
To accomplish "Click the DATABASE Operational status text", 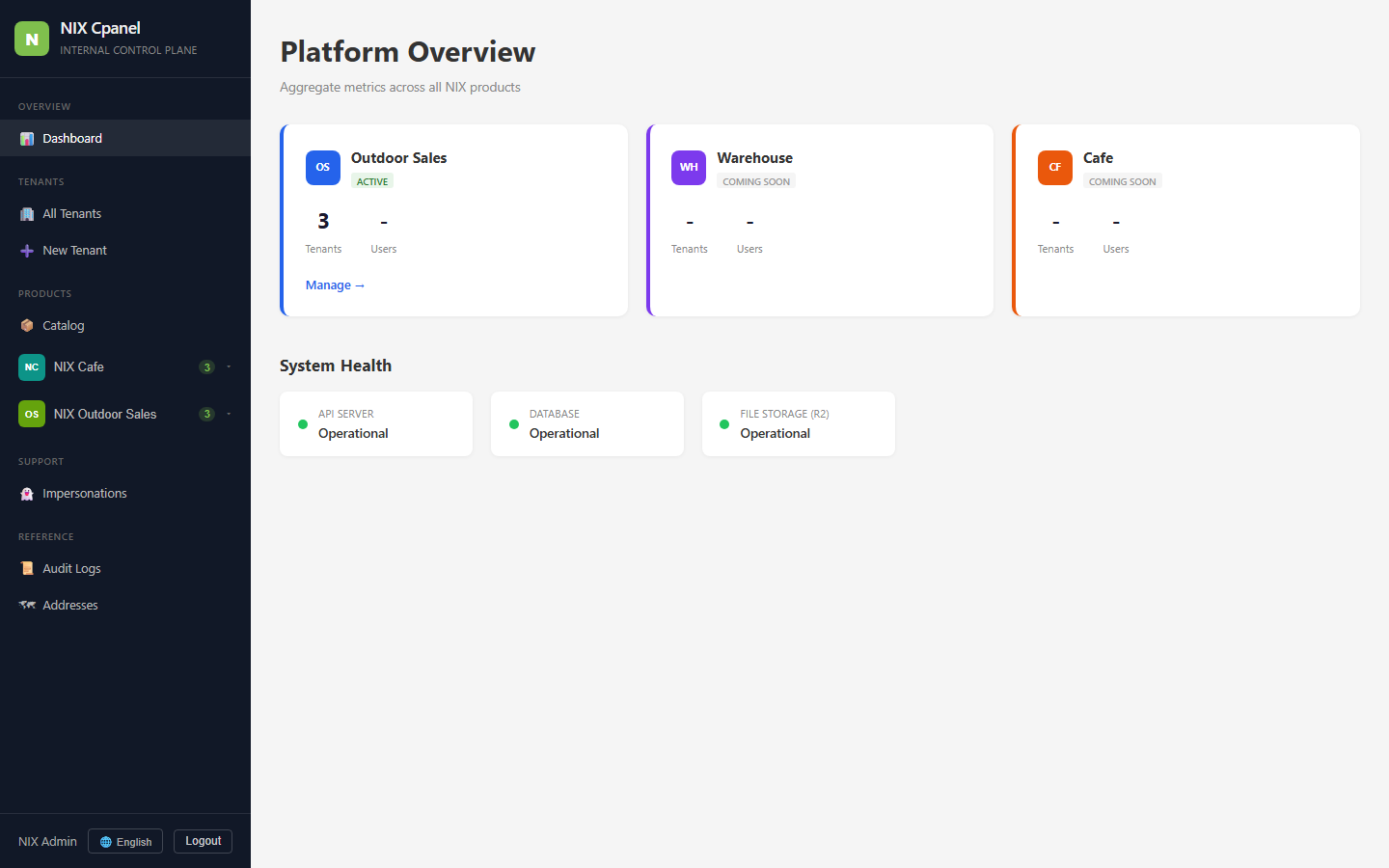I will coord(564,434).
